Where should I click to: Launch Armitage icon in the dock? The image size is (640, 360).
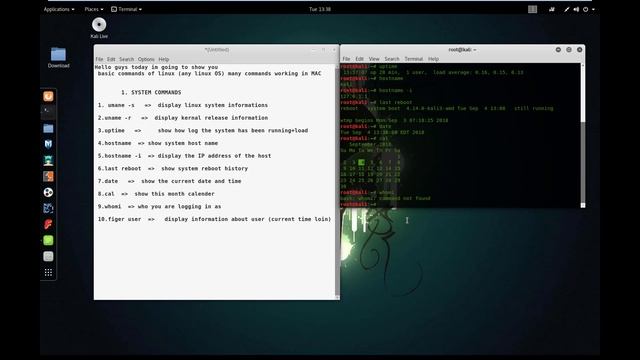(x=48, y=160)
